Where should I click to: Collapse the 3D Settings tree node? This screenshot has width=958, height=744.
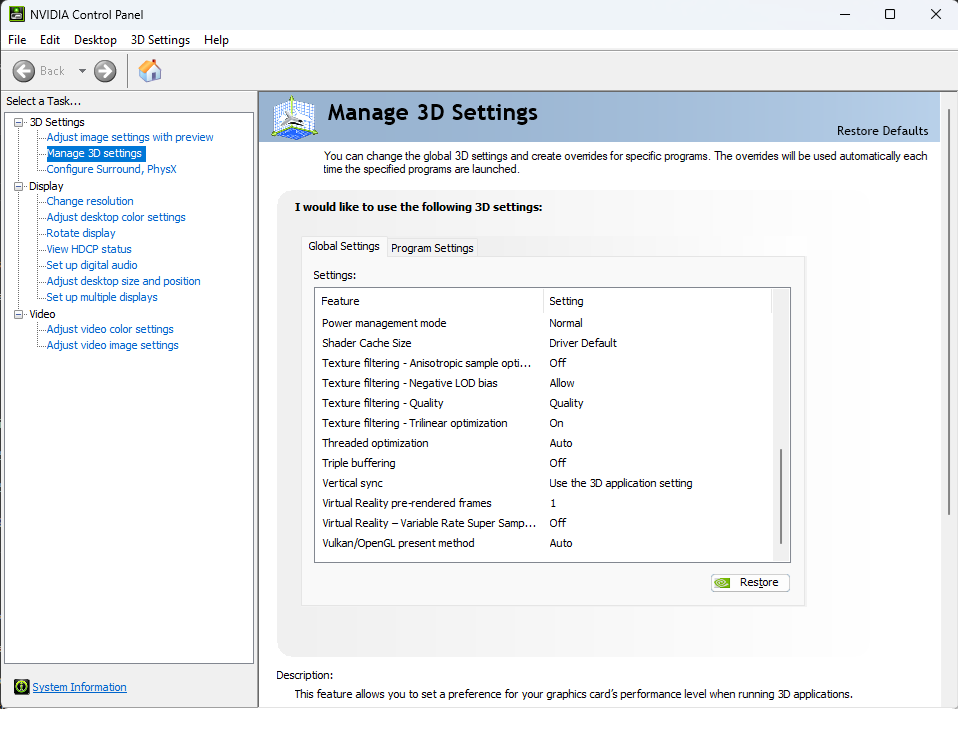[19, 122]
